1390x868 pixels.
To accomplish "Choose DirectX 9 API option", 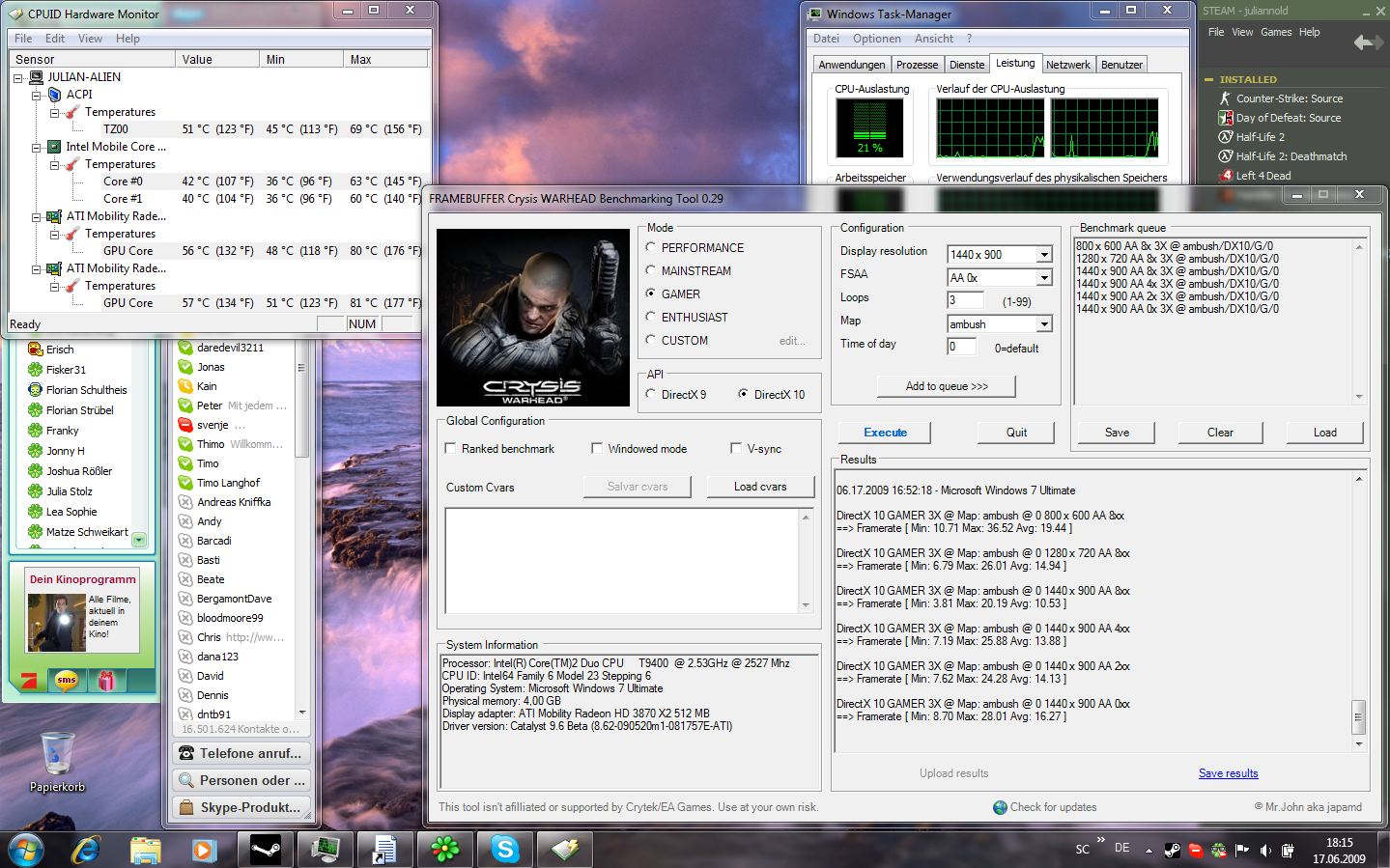I will pyautogui.click(x=651, y=394).
